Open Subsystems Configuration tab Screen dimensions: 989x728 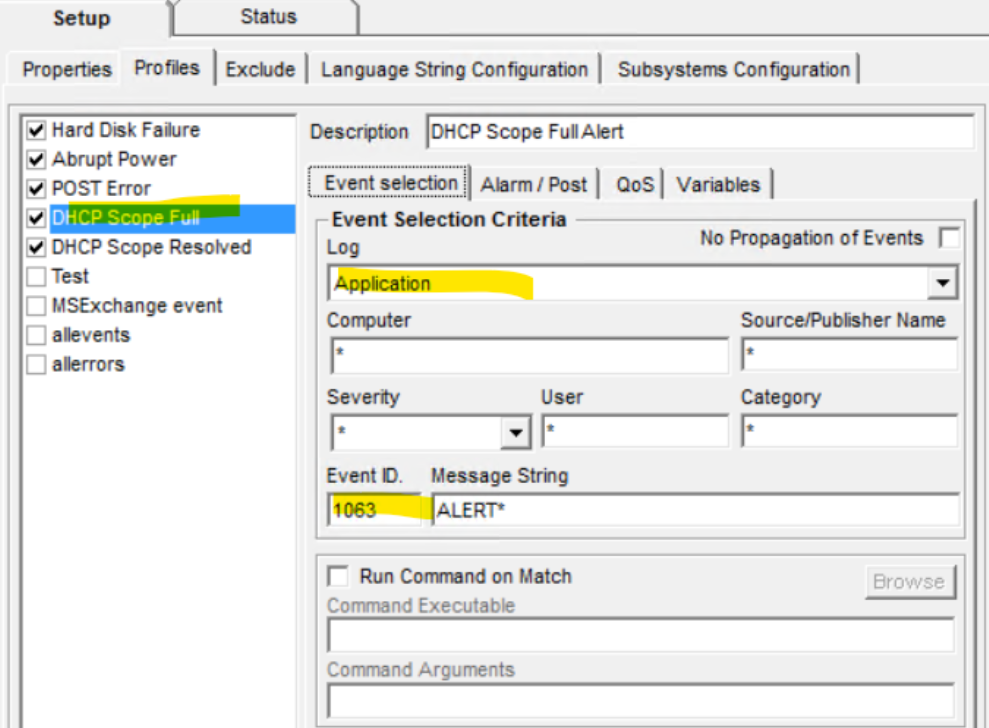click(734, 69)
